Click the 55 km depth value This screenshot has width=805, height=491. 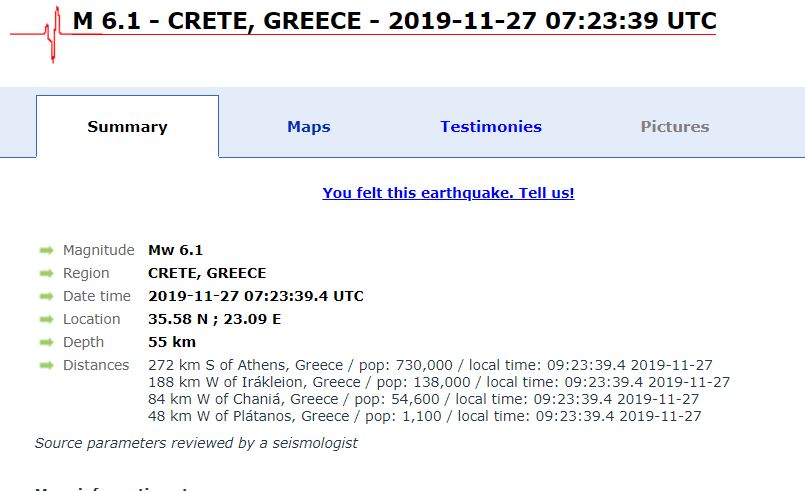click(x=172, y=342)
